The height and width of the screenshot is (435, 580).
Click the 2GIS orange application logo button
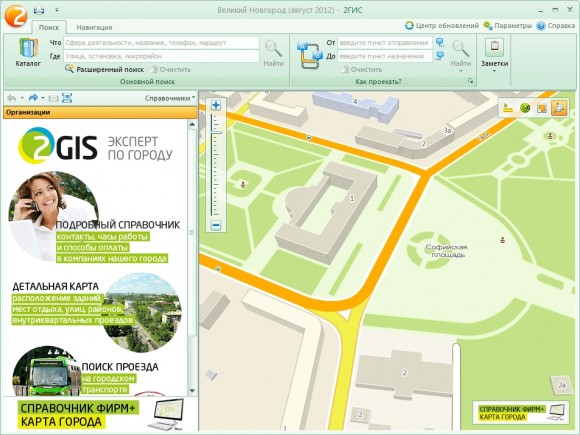(x=16, y=15)
